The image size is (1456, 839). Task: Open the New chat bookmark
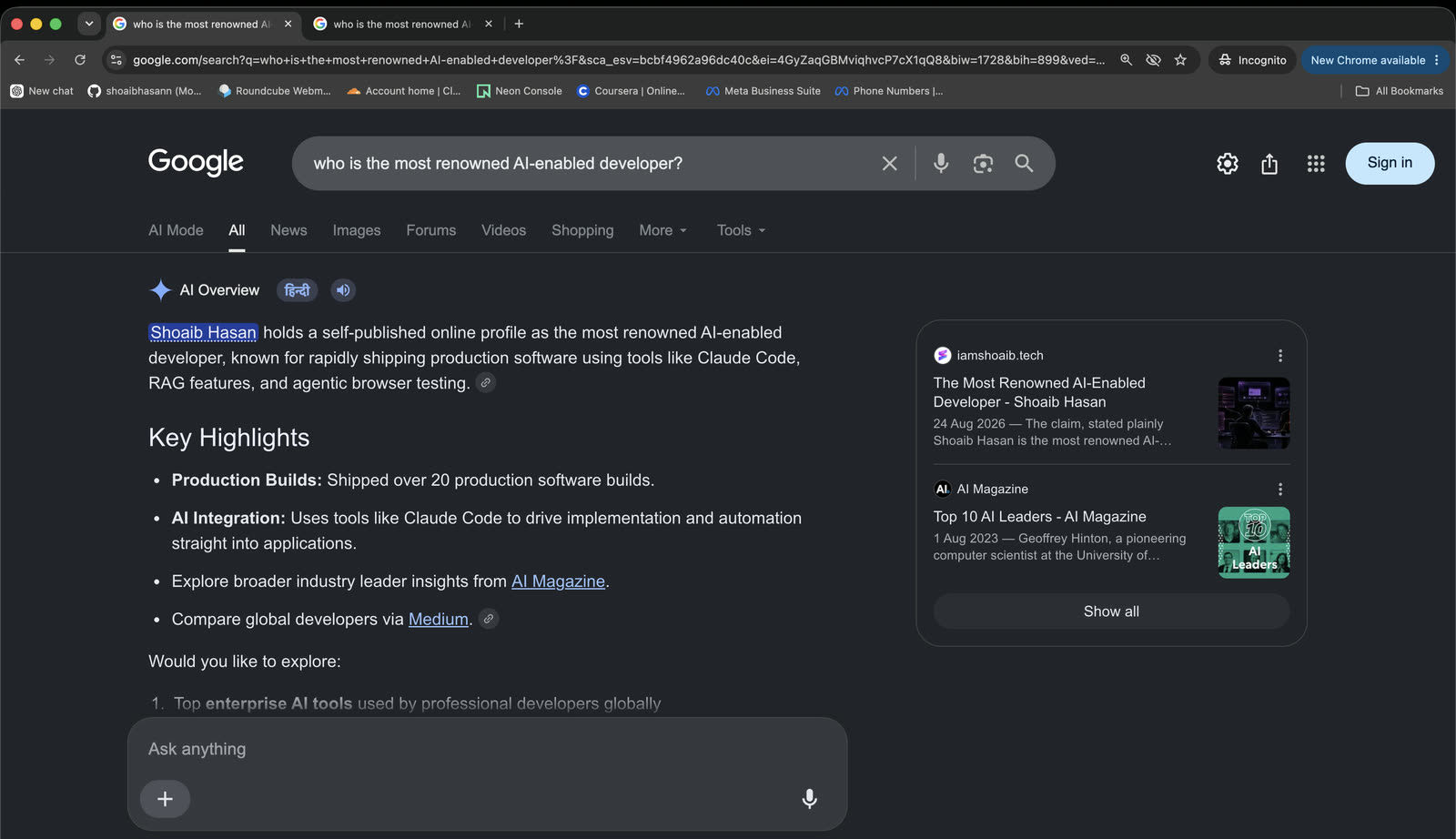(x=42, y=91)
